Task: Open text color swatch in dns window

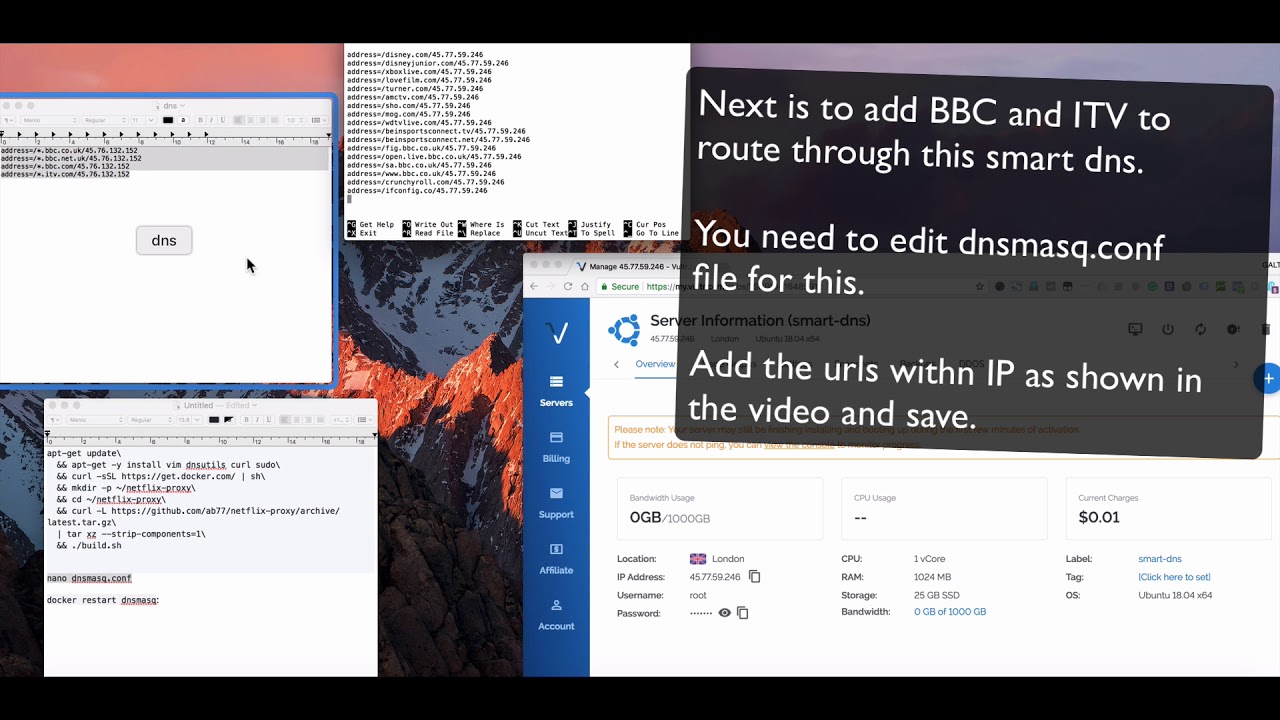Action: pos(168,120)
